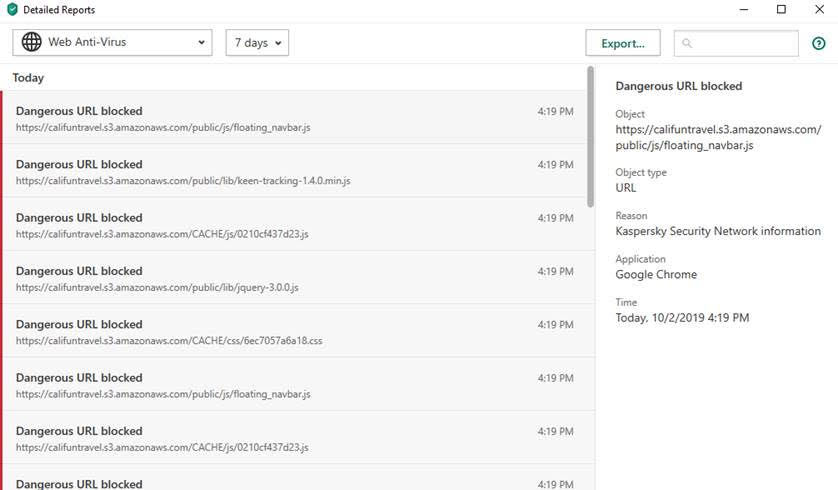
Task: Maximize the Detailed Reports window
Action: click(x=781, y=10)
